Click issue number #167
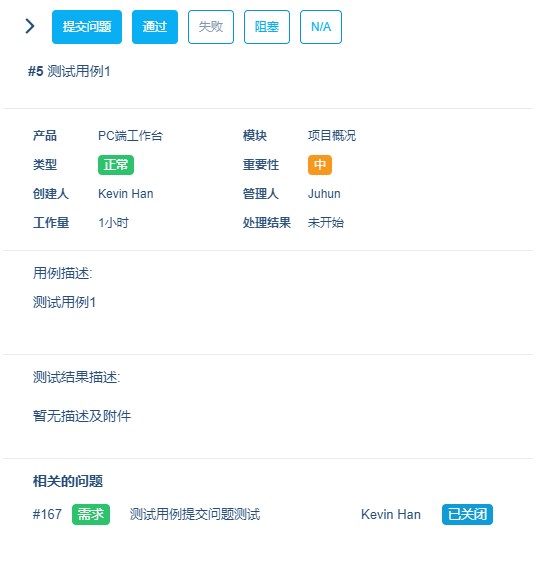Viewport: 537px width, 563px height. click(47, 515)
